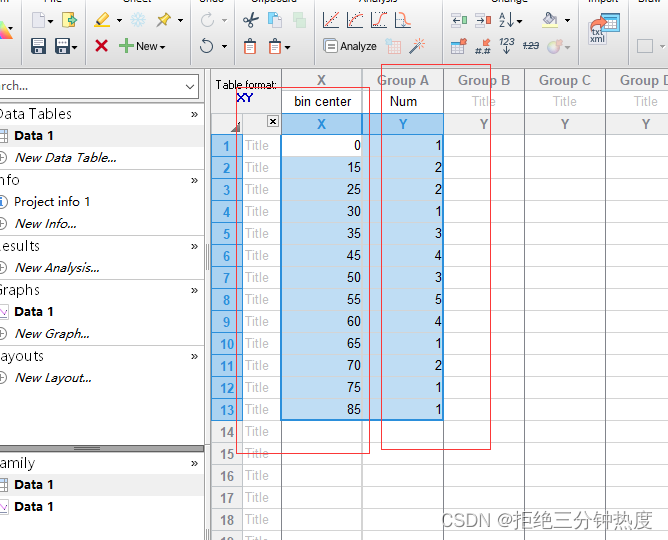Image resolution: width=668 pixels, height=540 pixels.
Task: Save the project with the floppy disk icon
Action: (38, 46)
